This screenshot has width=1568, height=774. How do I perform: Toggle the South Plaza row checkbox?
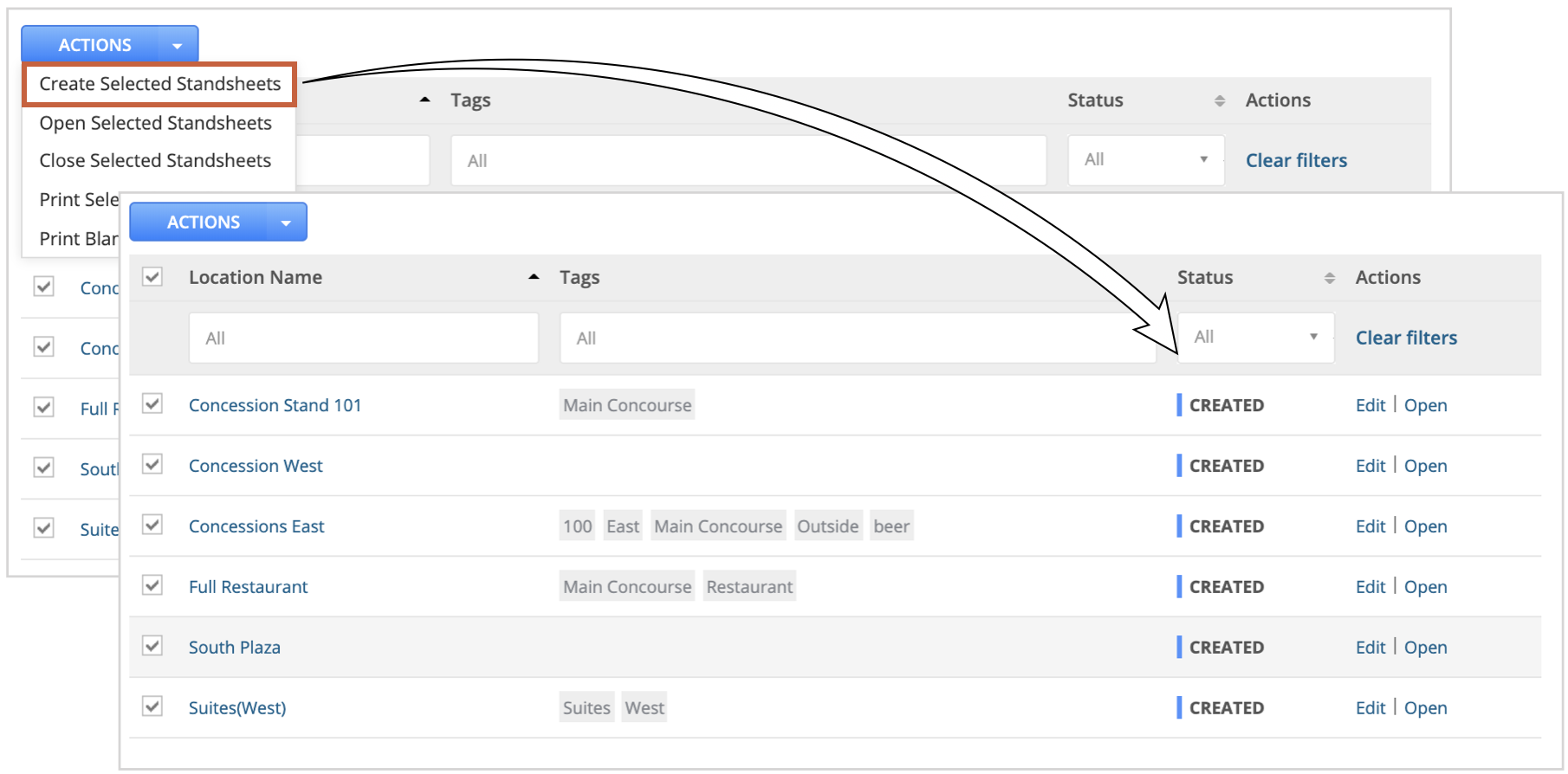152,647
